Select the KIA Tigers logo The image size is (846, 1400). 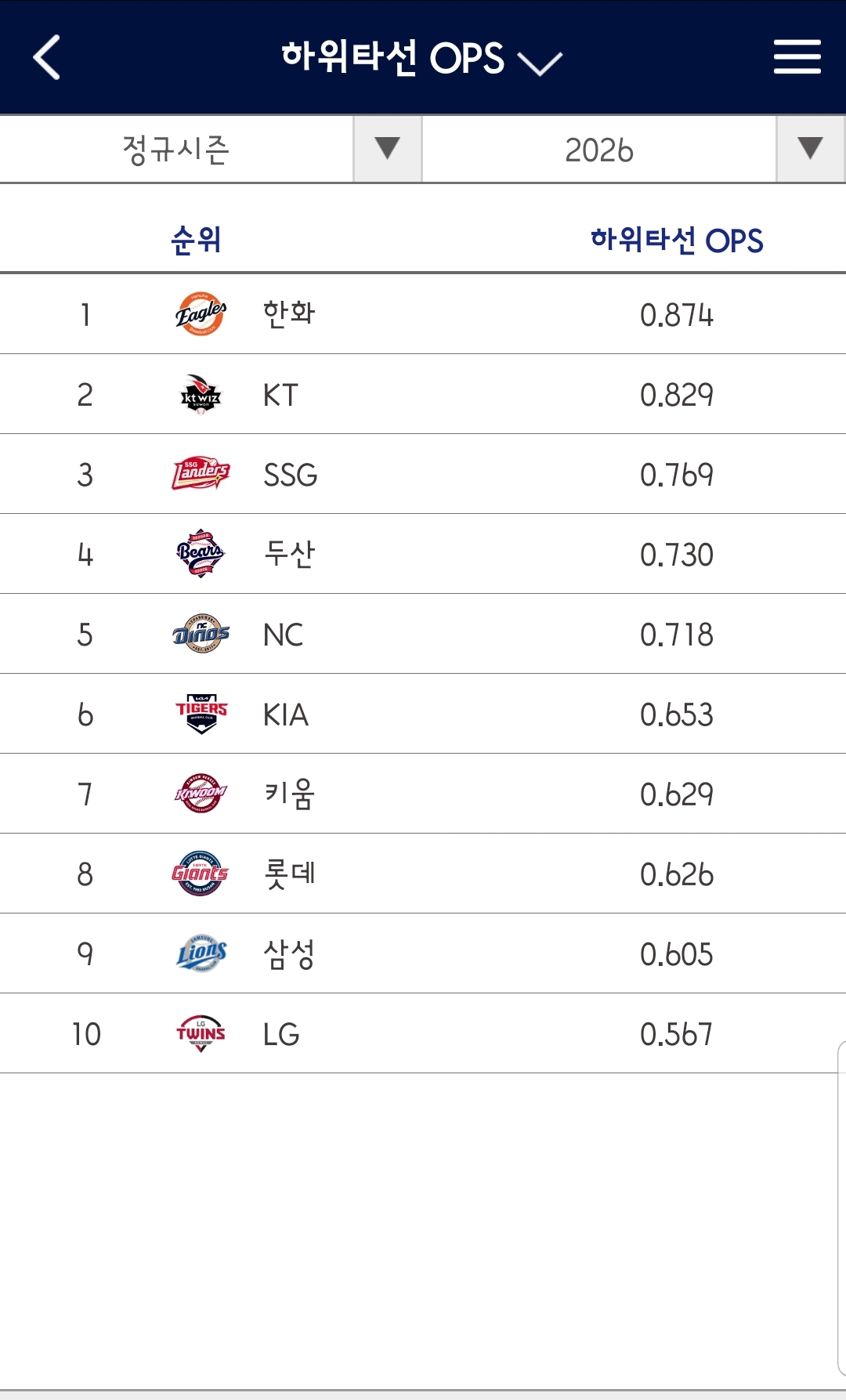(x=201, y=714)
